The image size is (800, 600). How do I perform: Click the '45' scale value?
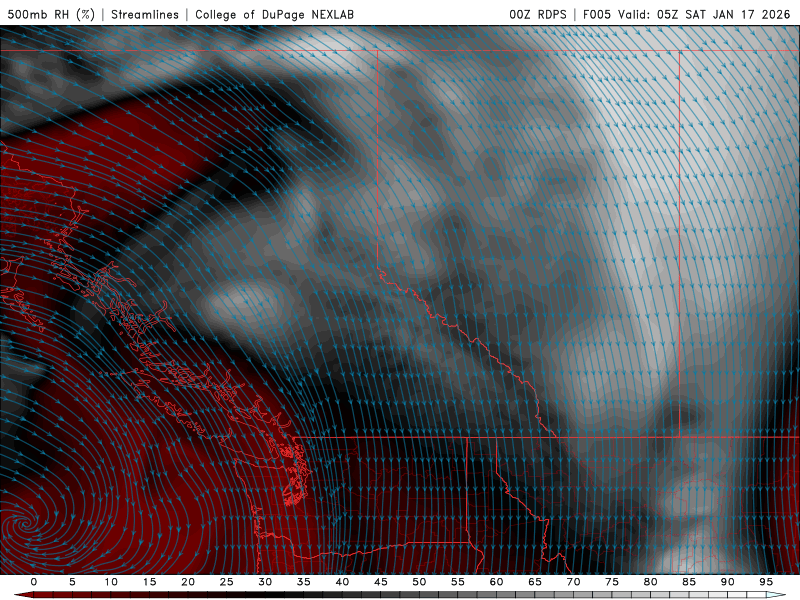click(x=380, y=582)
